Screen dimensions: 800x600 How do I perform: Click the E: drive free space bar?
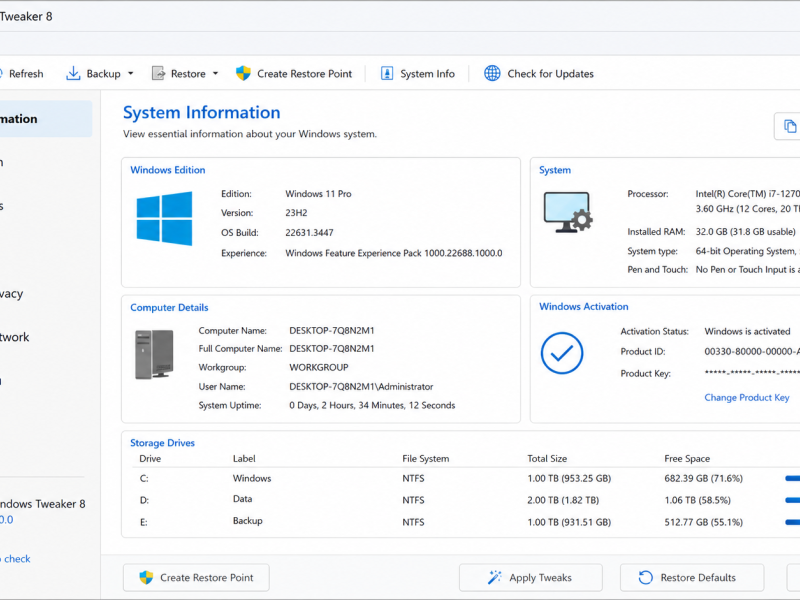(x=792, y=522)
